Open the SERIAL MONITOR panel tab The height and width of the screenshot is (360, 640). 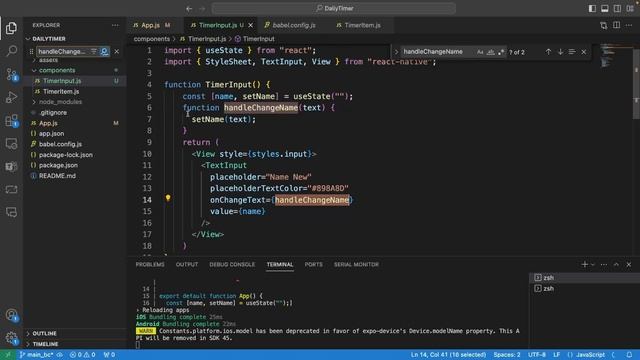(x=356, y=264)
